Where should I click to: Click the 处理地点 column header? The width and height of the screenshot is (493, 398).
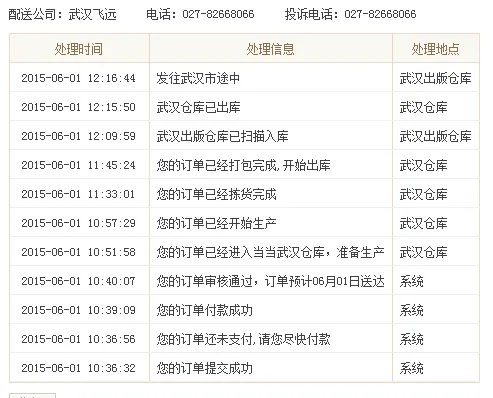click(435, 49)
